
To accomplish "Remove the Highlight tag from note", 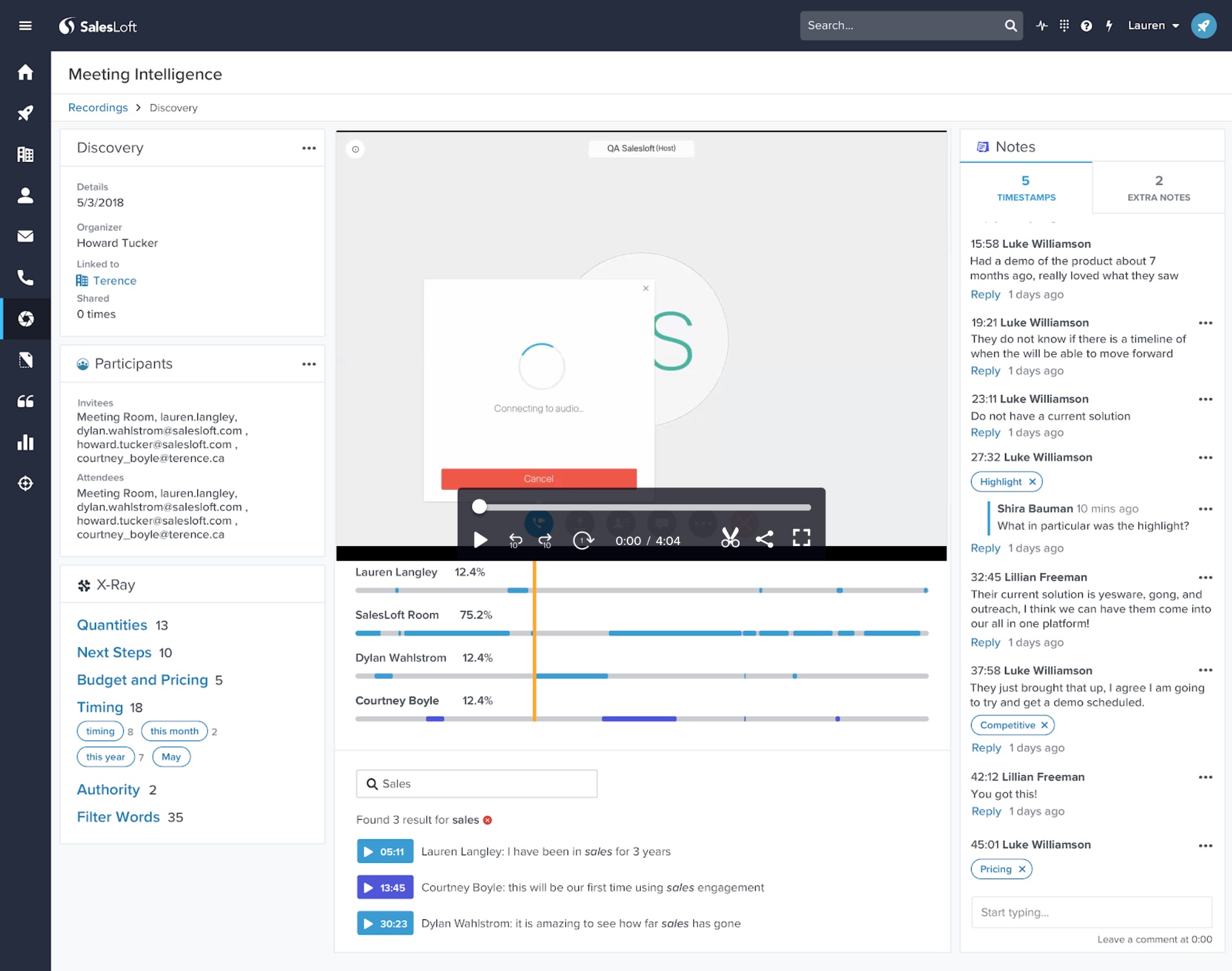I will coord(1032,482).
